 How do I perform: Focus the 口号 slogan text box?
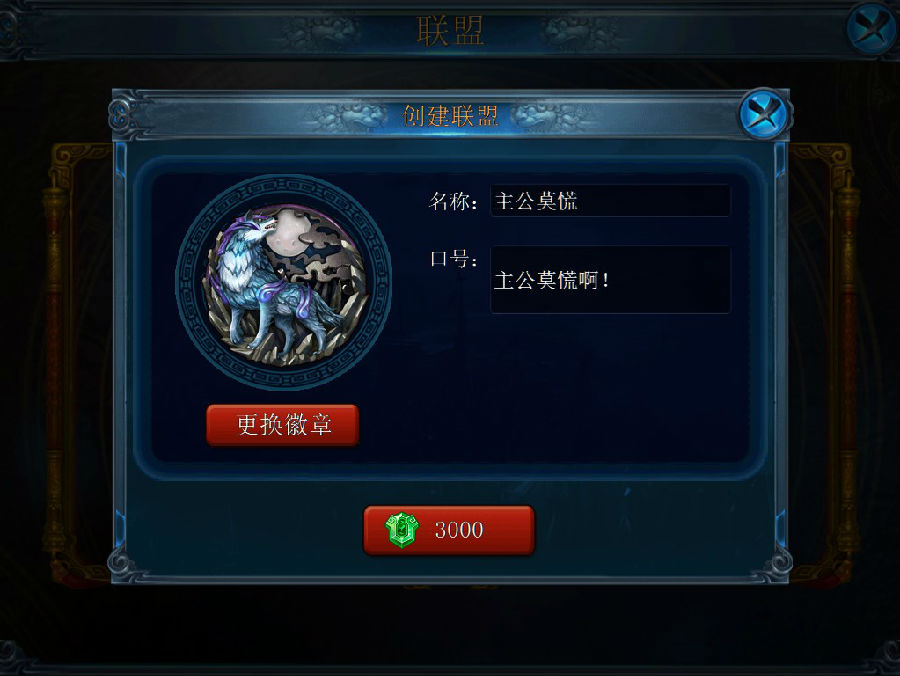click(610, 279)
